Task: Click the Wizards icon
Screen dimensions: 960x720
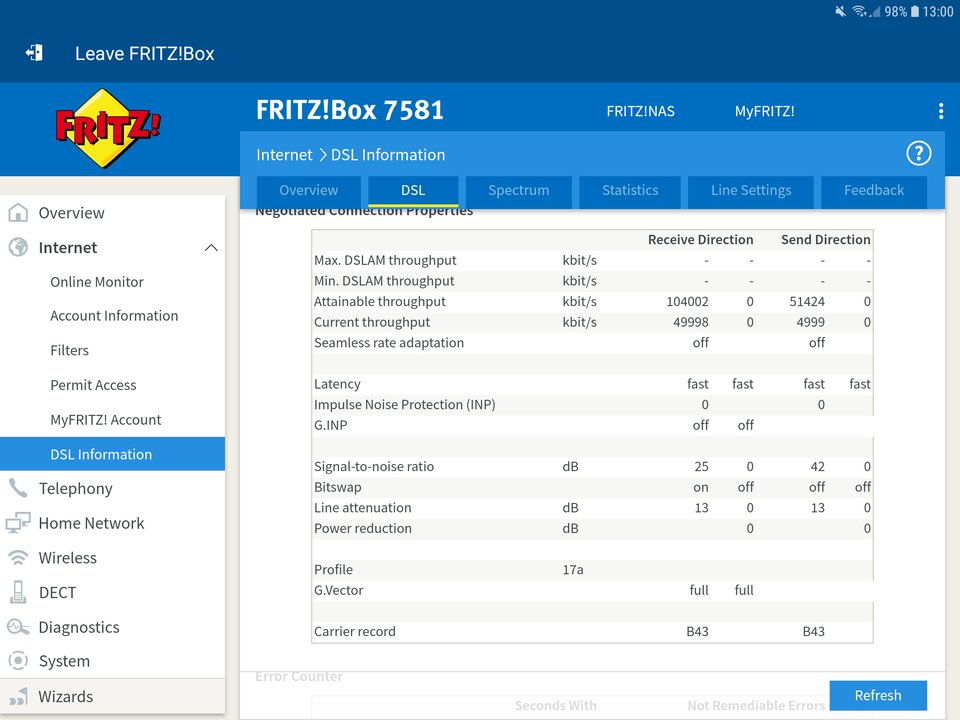Action: click(x=18, y=696)
